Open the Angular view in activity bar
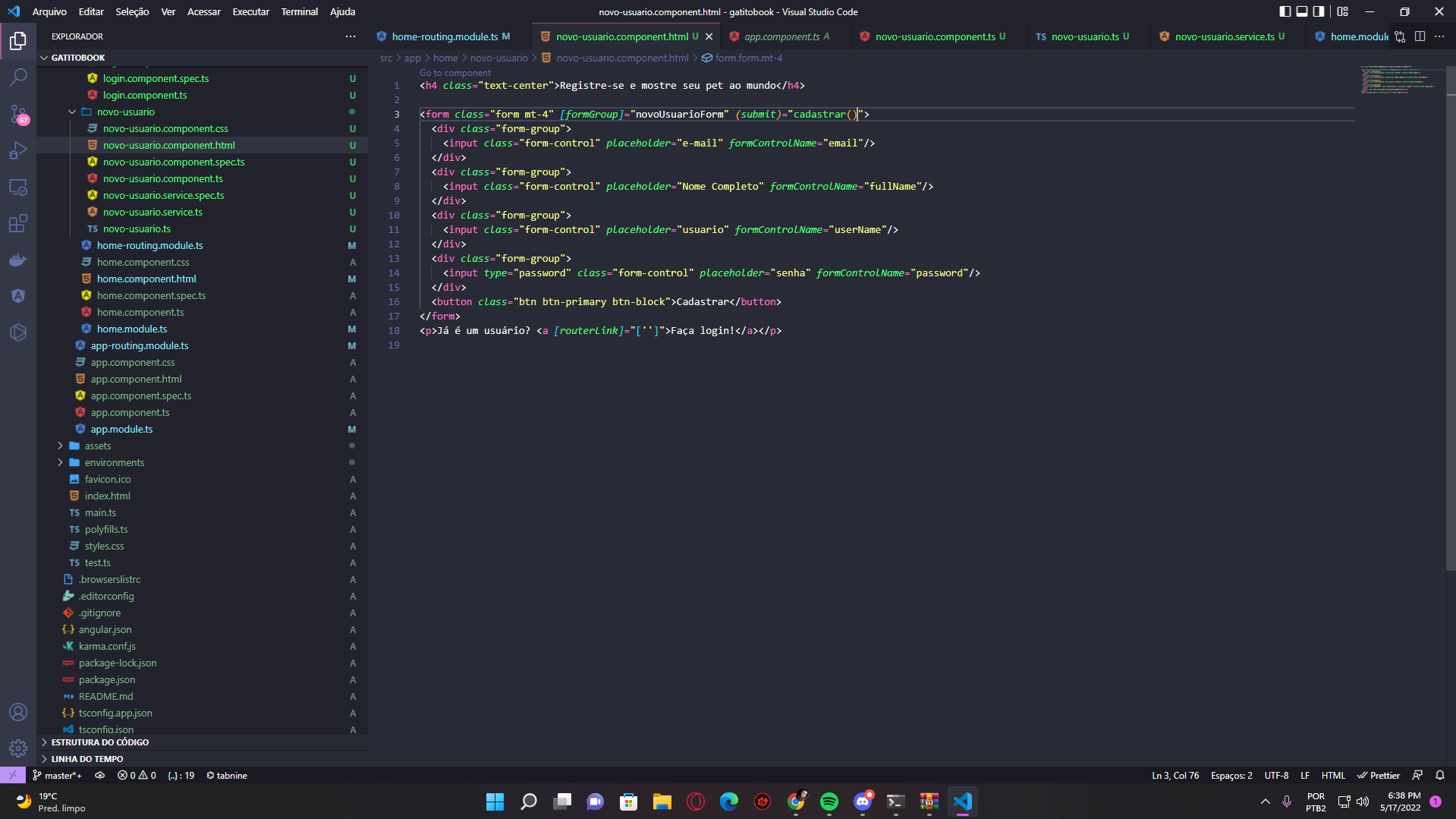1456x819 pixels. [18, 296]
